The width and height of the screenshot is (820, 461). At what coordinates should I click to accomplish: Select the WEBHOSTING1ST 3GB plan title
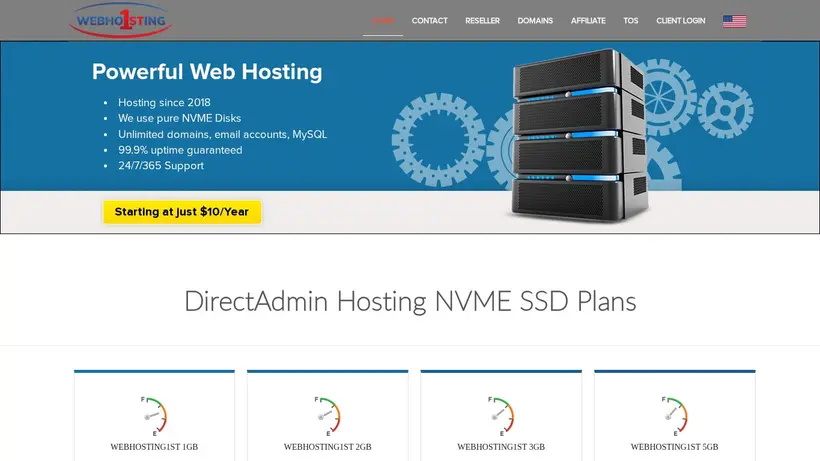tap(501, 447)
